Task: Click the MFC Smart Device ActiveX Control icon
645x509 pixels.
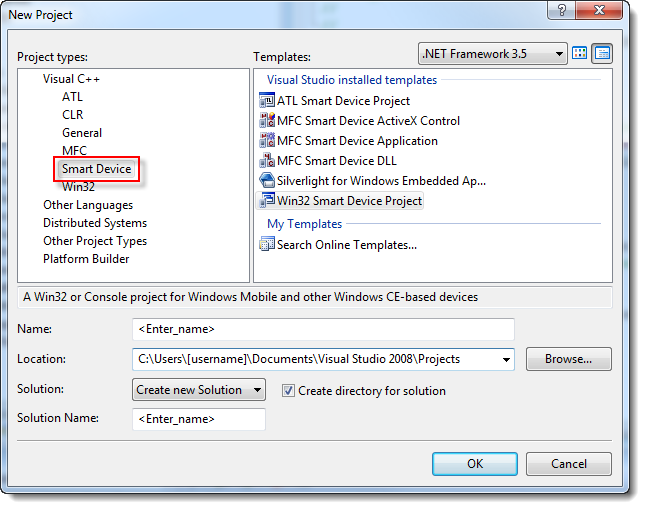Action: (x=267, y=121)
